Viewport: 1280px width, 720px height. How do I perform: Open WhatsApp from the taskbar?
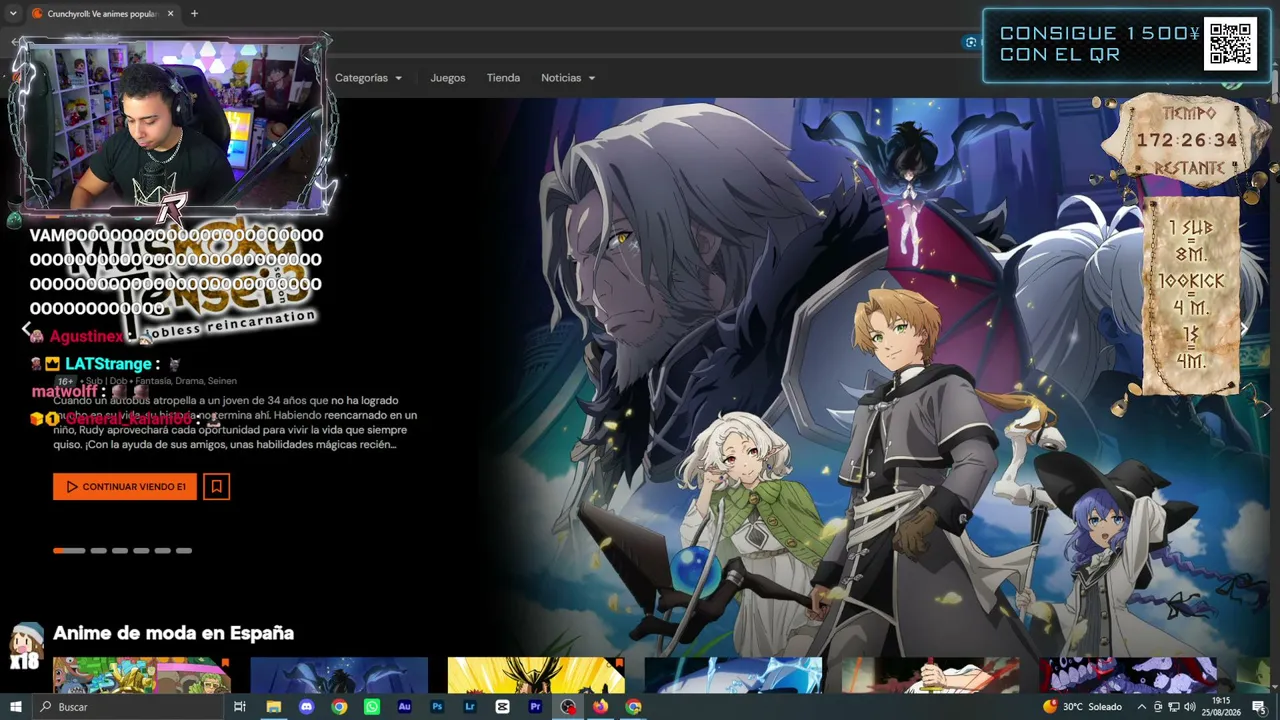point(372,707)
